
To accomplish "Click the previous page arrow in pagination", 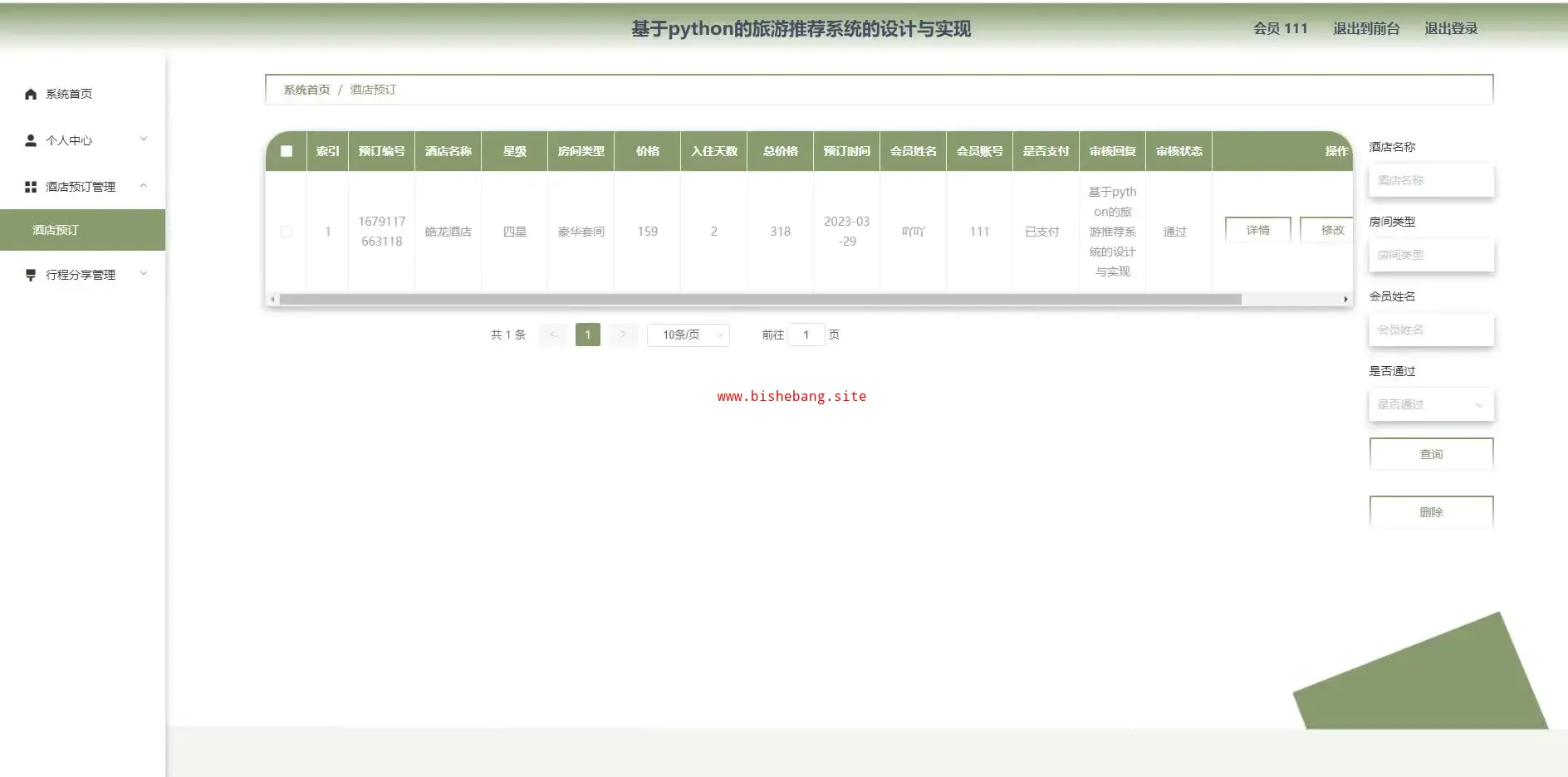I will point(552,335).
